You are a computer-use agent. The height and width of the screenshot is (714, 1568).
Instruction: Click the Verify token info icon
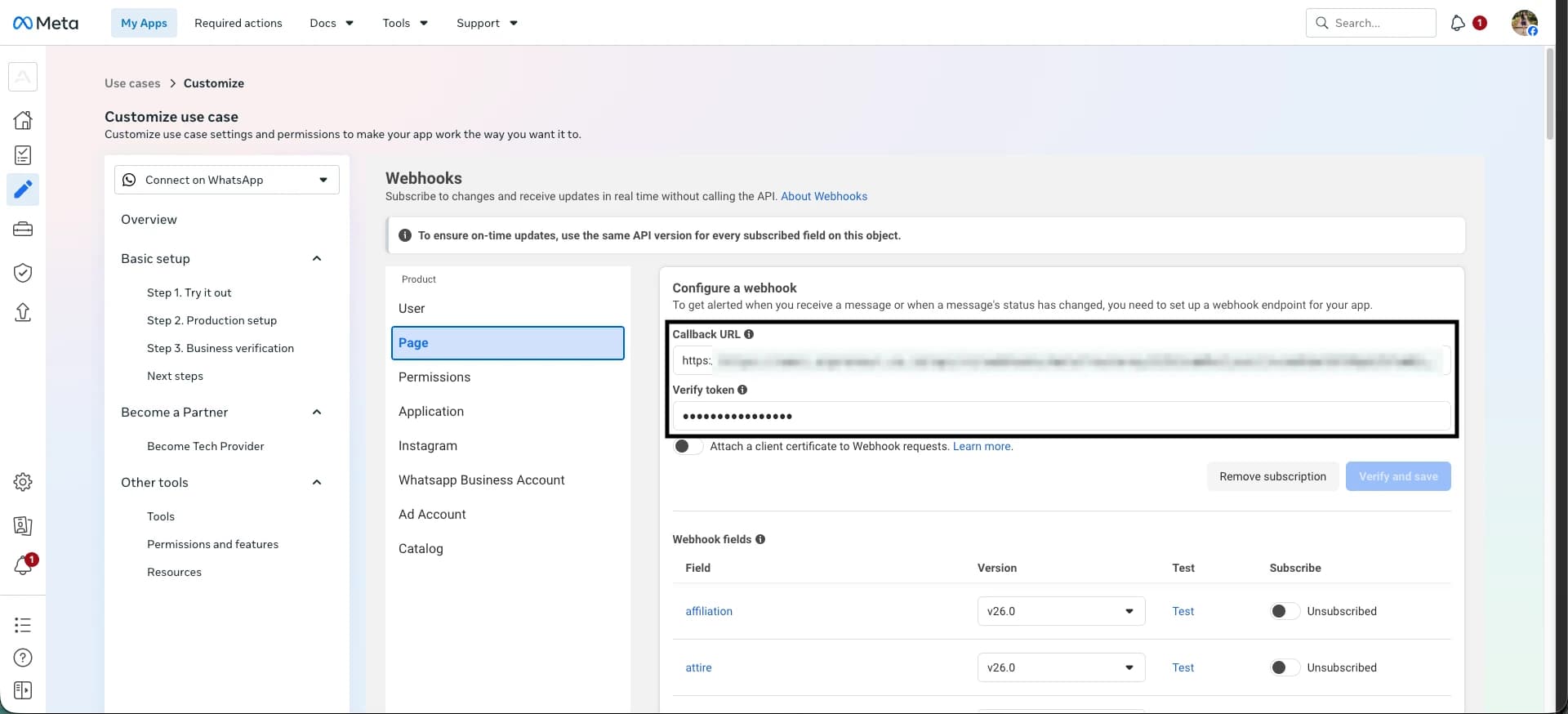742,390
